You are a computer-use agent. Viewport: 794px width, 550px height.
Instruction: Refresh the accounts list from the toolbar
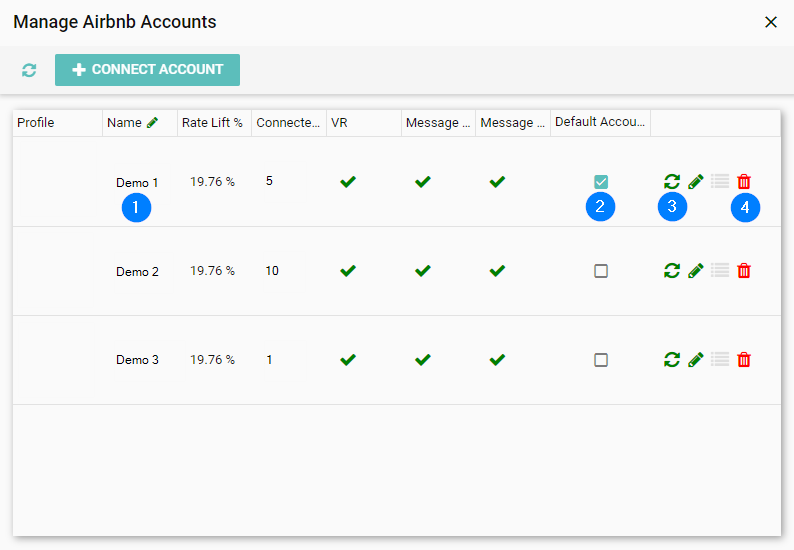(x=29, y=70)
